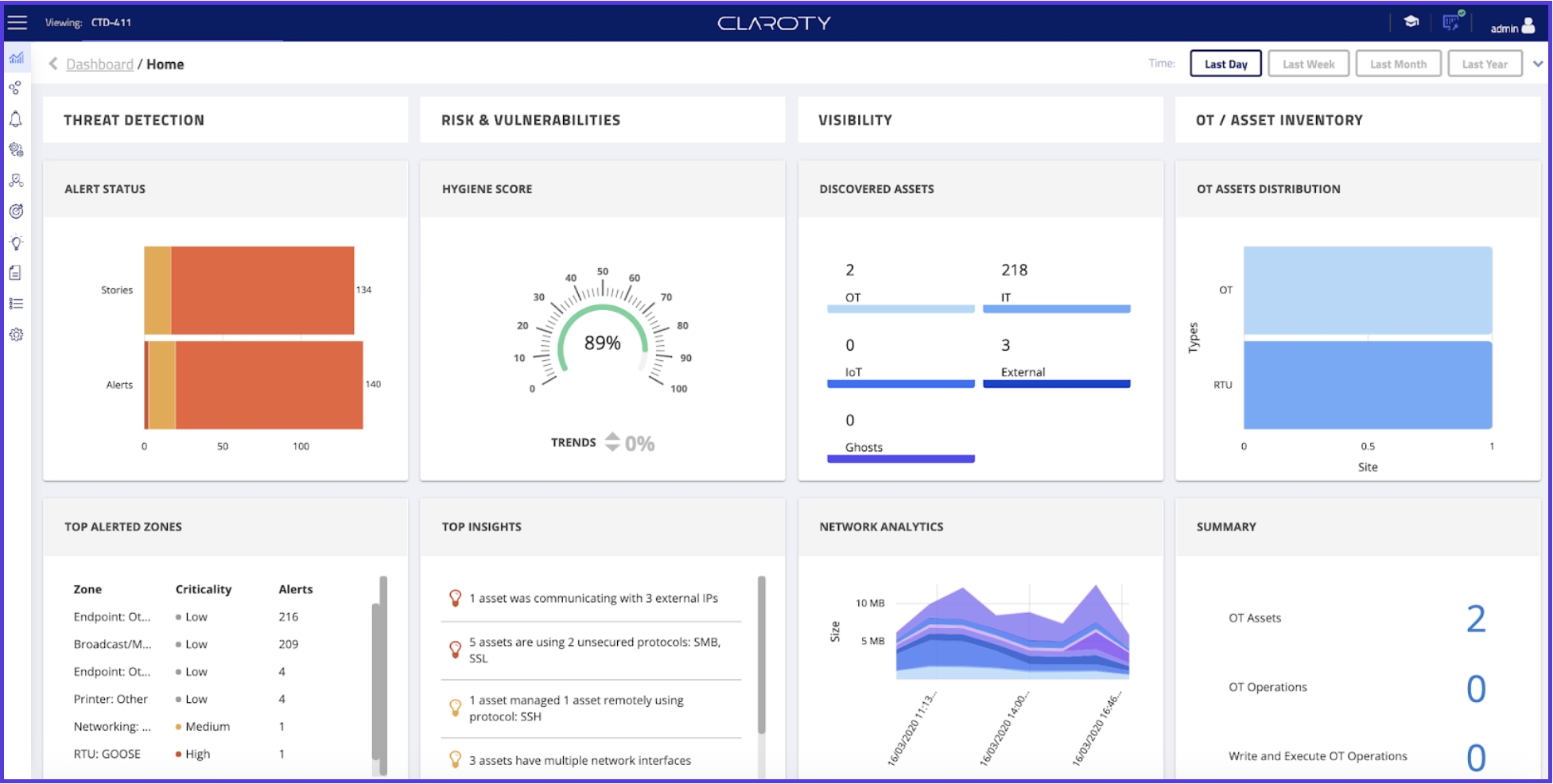Select the Last Day time filter

[x=1225, y=64]
